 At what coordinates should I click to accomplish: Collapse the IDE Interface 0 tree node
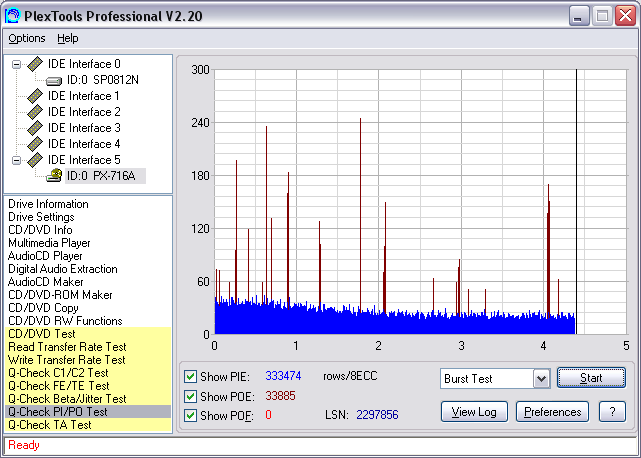(16, 64)
